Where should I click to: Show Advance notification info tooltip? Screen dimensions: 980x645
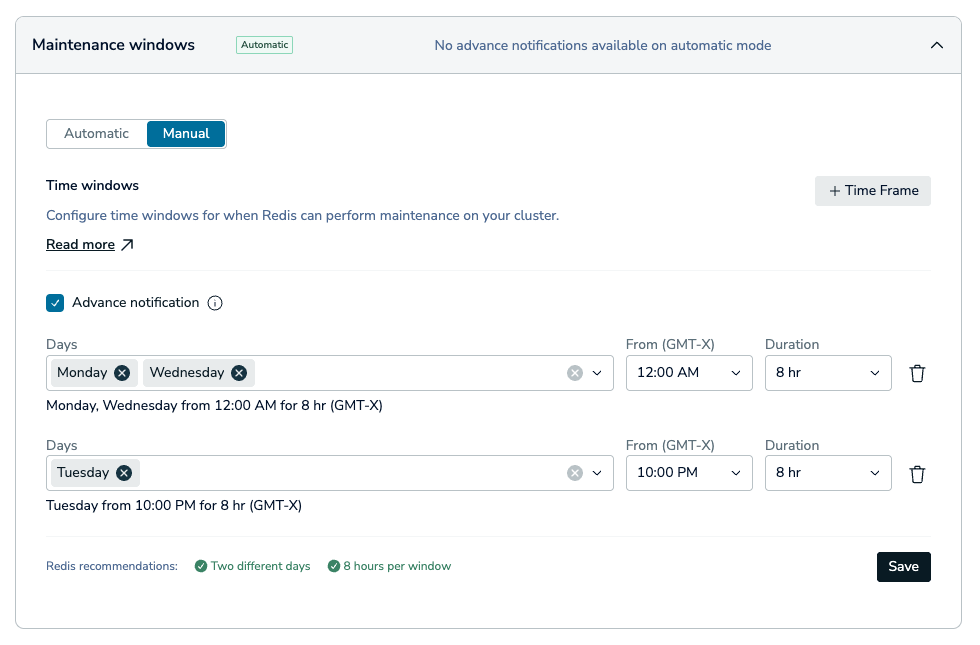tap(215, 303)
